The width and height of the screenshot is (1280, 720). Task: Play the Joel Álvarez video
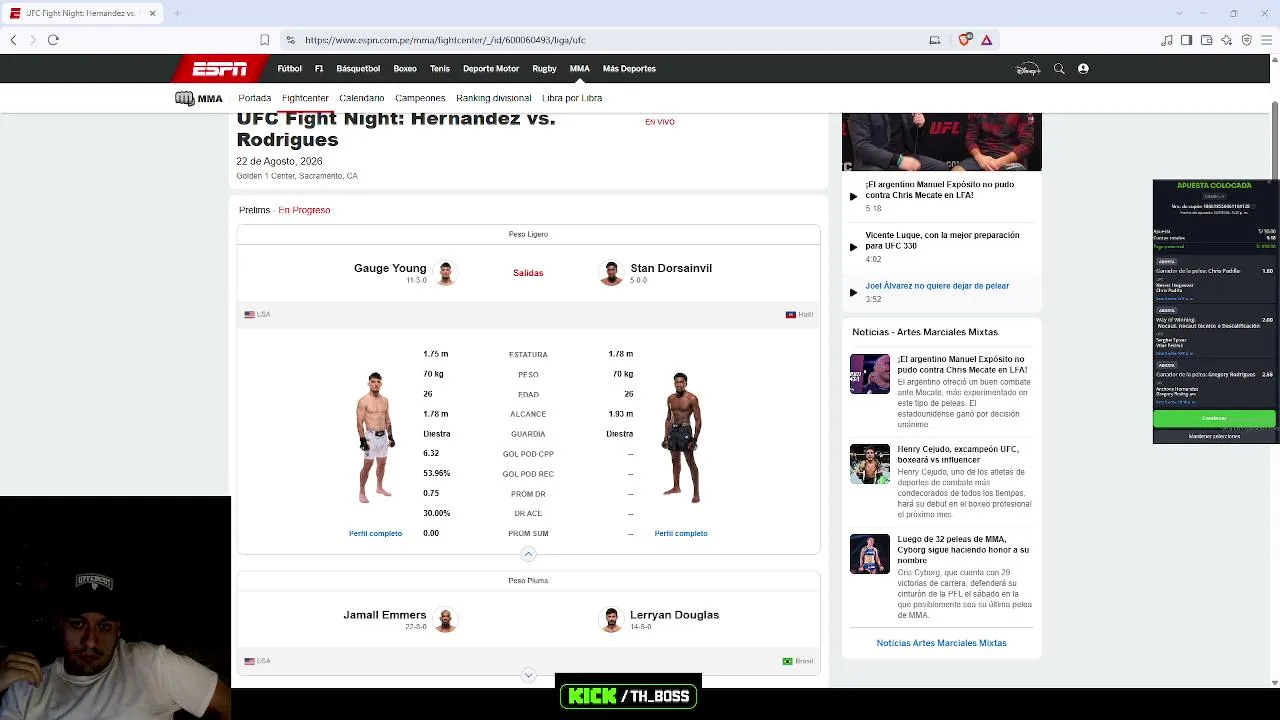[x=853, y=292]
